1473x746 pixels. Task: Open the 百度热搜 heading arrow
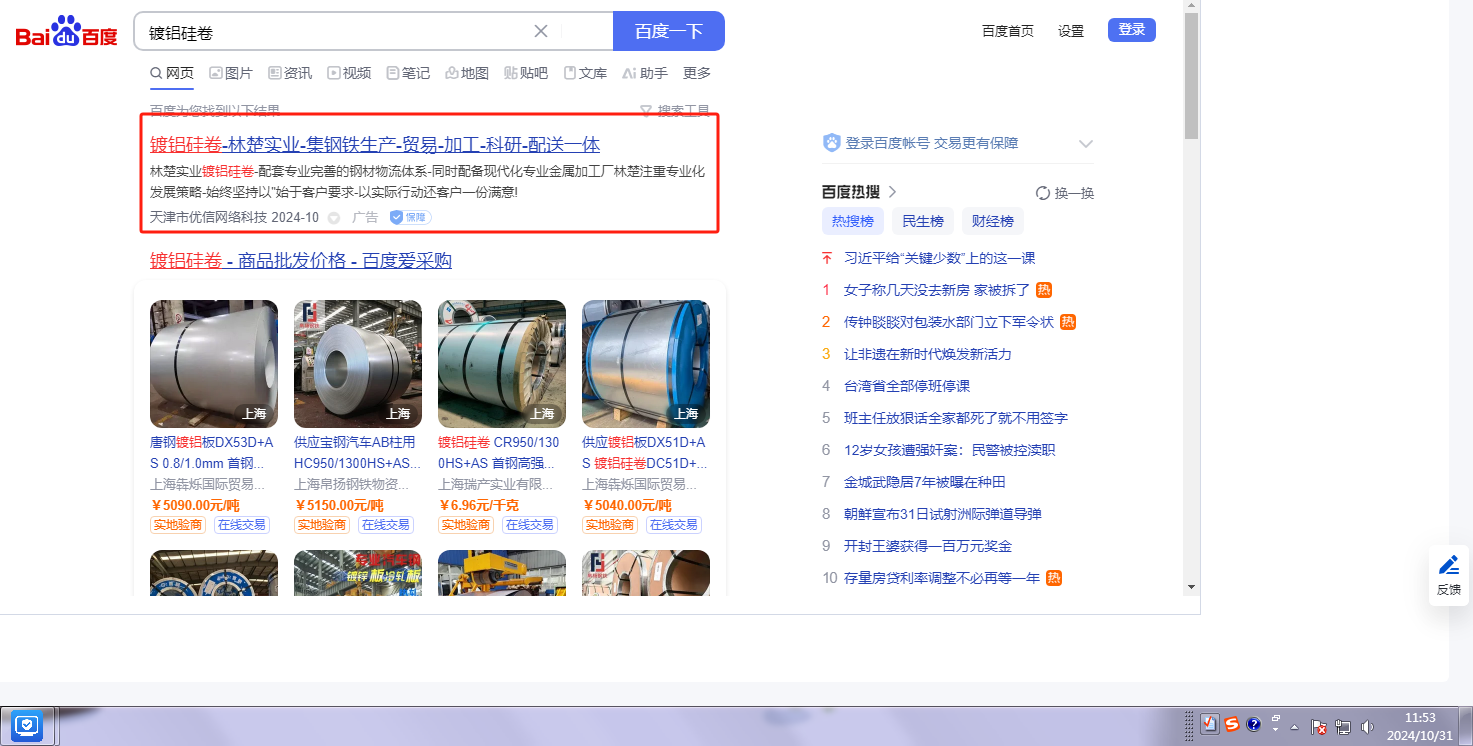click(x=893, y=192)
